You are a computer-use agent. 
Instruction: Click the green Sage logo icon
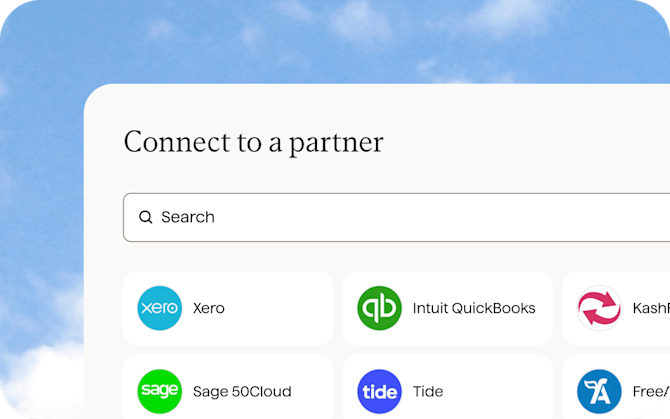coord(159,391)
